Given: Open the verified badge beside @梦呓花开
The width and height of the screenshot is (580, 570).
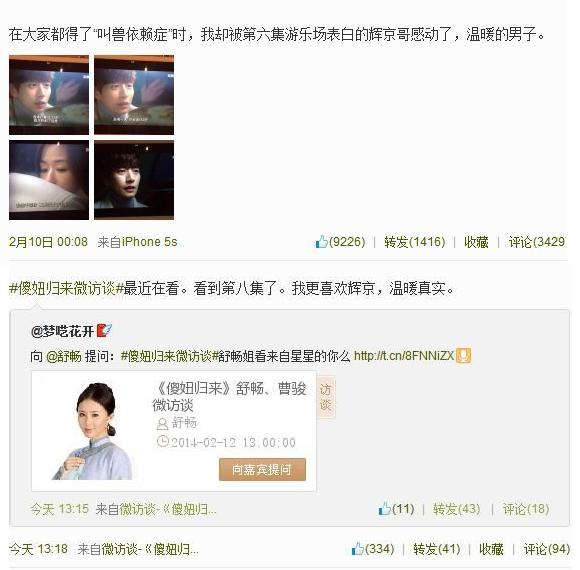Looking at the screenshot, I should pos(104,330).
